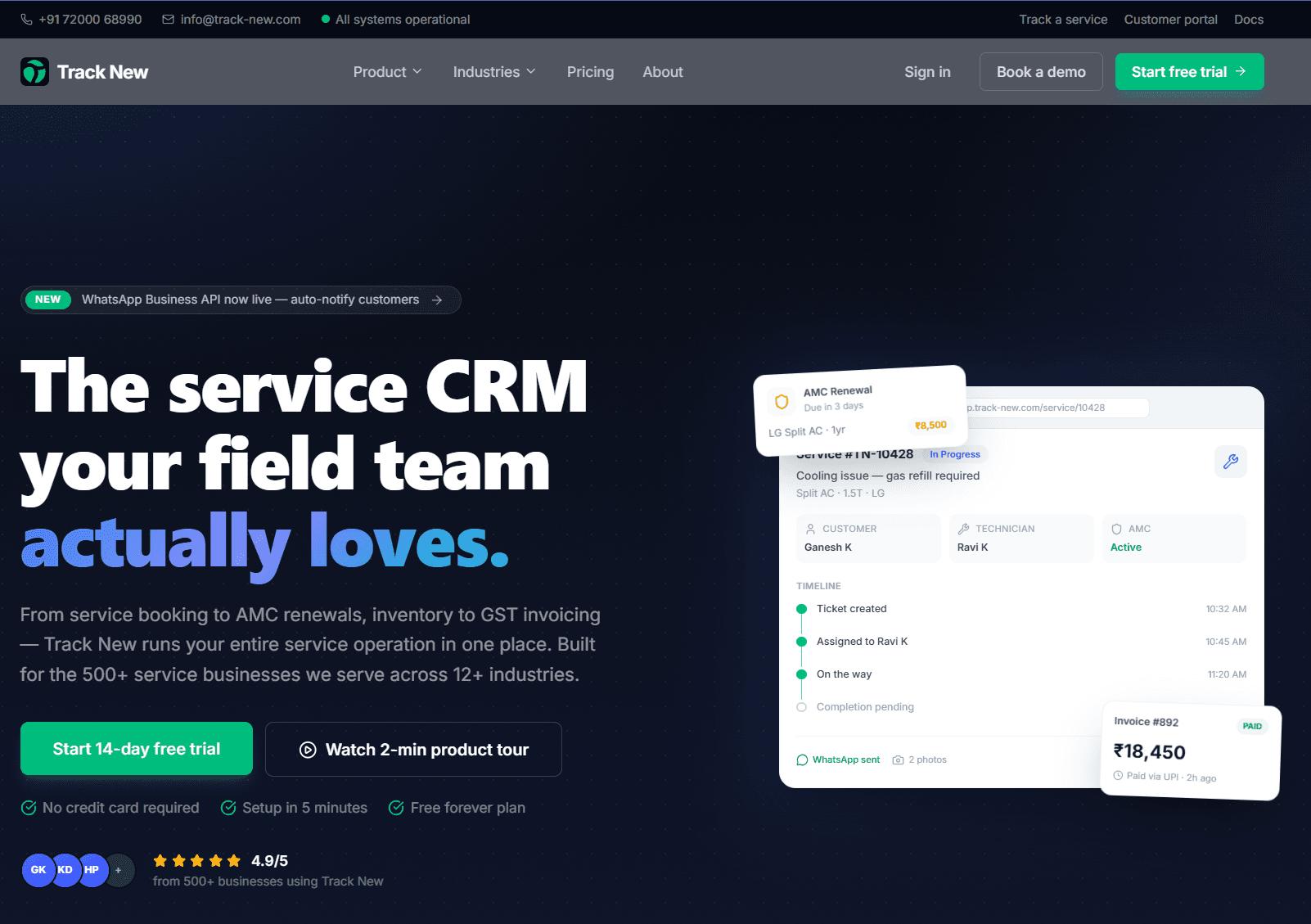Click the info@track-new.com email address
Screen dimensions: 1311x924
(x=241, y=20)
